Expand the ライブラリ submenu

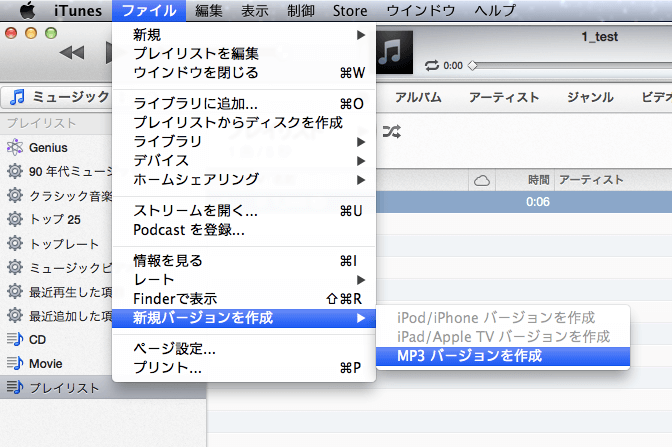244,141
